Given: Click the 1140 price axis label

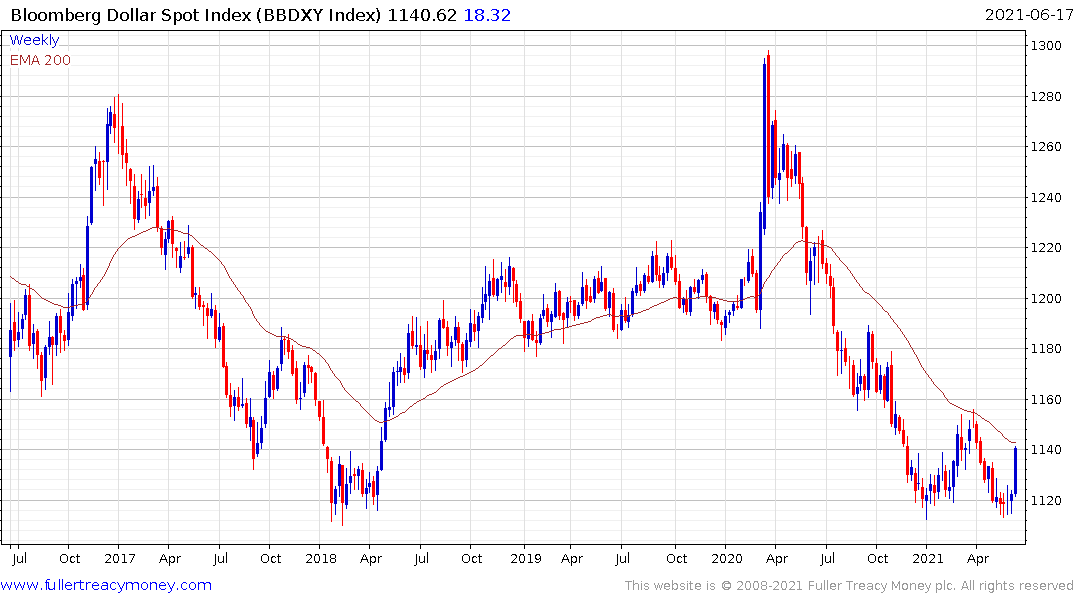Looking at the screenshot, I should point(1046,450).
